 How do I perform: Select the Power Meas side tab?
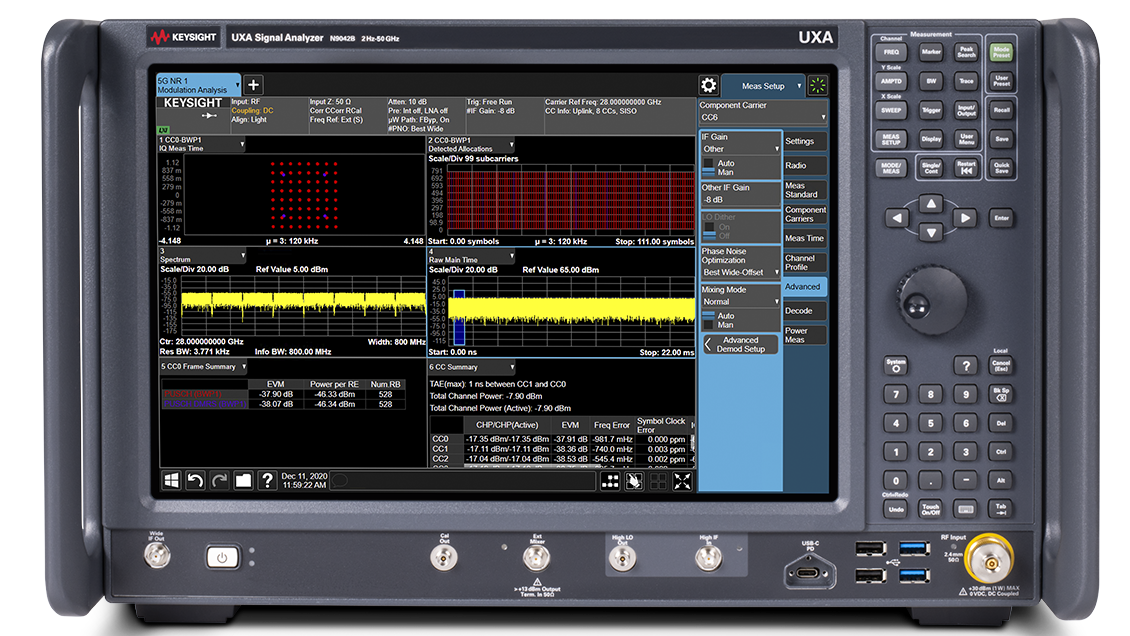tap(805, 335)
